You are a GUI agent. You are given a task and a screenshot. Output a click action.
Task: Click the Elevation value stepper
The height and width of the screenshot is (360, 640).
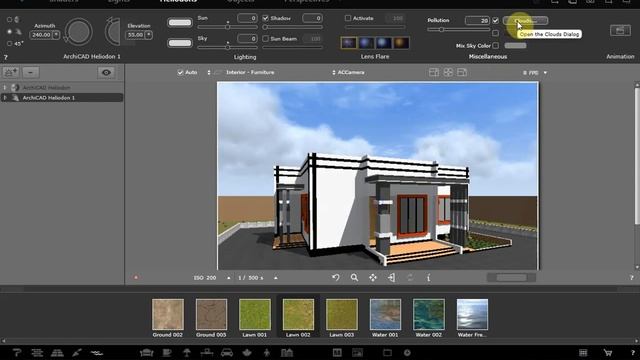pos(149,35)
